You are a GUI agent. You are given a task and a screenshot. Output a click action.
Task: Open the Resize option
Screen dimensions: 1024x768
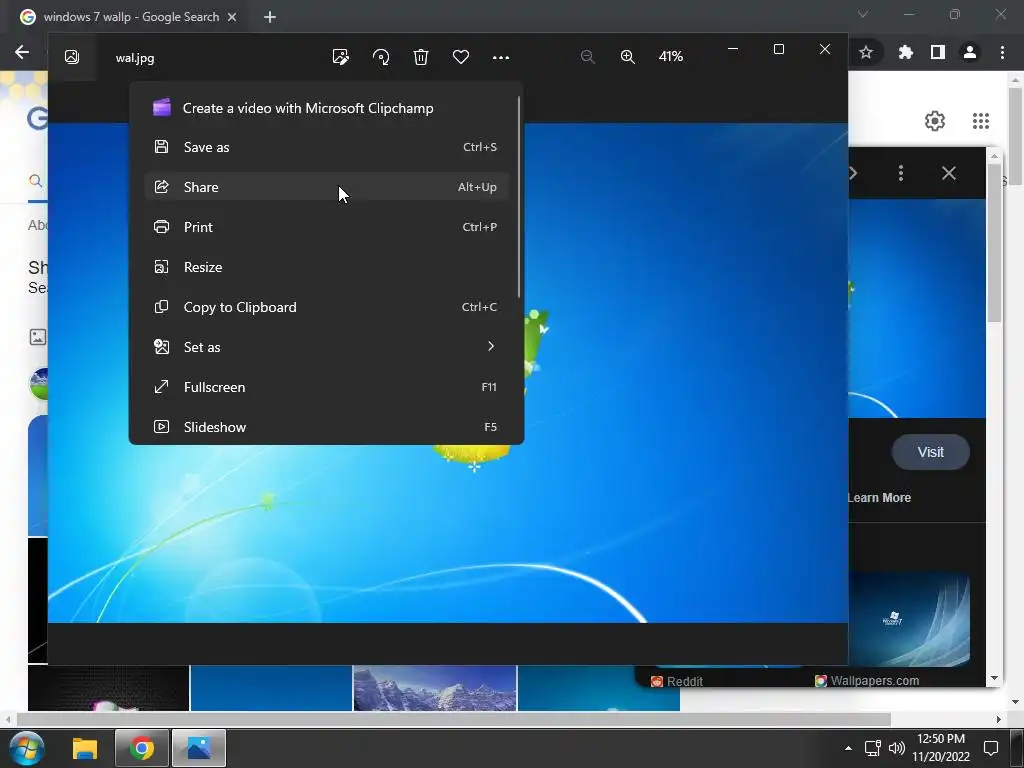(326, 267)
